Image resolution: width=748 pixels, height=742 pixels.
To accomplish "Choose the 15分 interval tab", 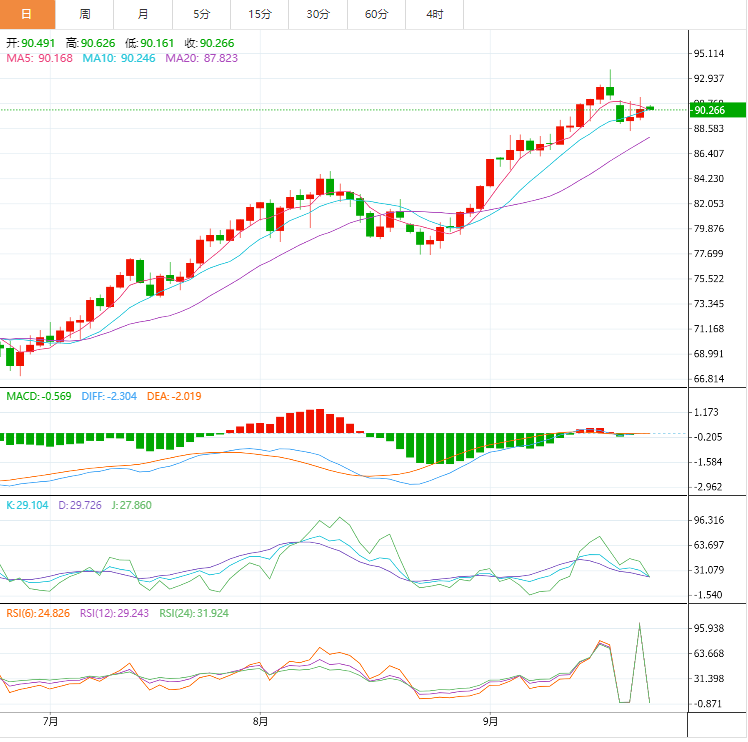I will 260,14.
